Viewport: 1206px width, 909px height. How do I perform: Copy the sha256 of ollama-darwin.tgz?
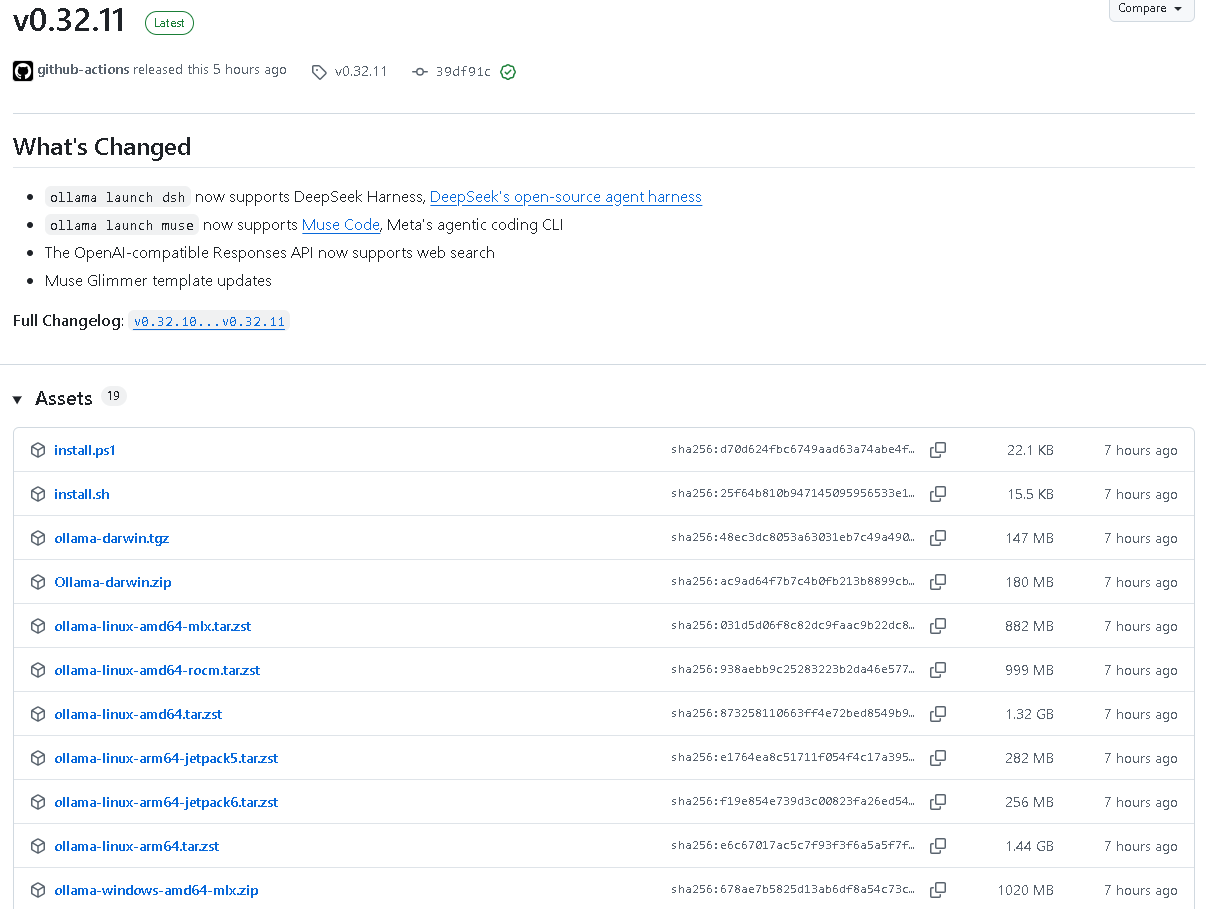[x=938, y=538]
